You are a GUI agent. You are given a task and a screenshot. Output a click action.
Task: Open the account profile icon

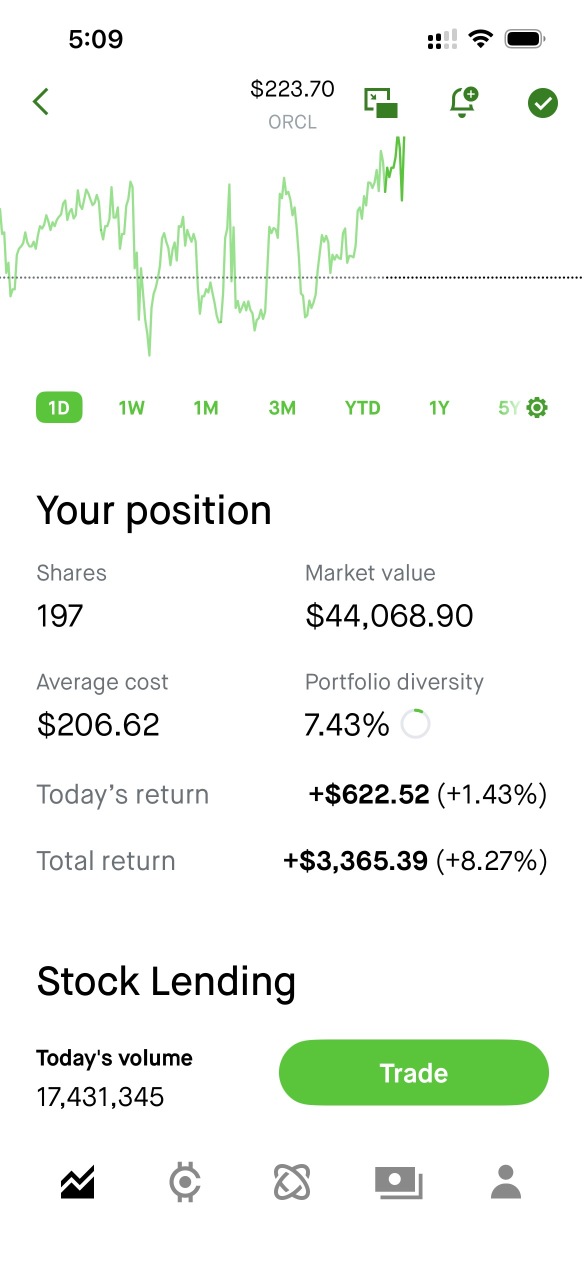[507, 1182]
